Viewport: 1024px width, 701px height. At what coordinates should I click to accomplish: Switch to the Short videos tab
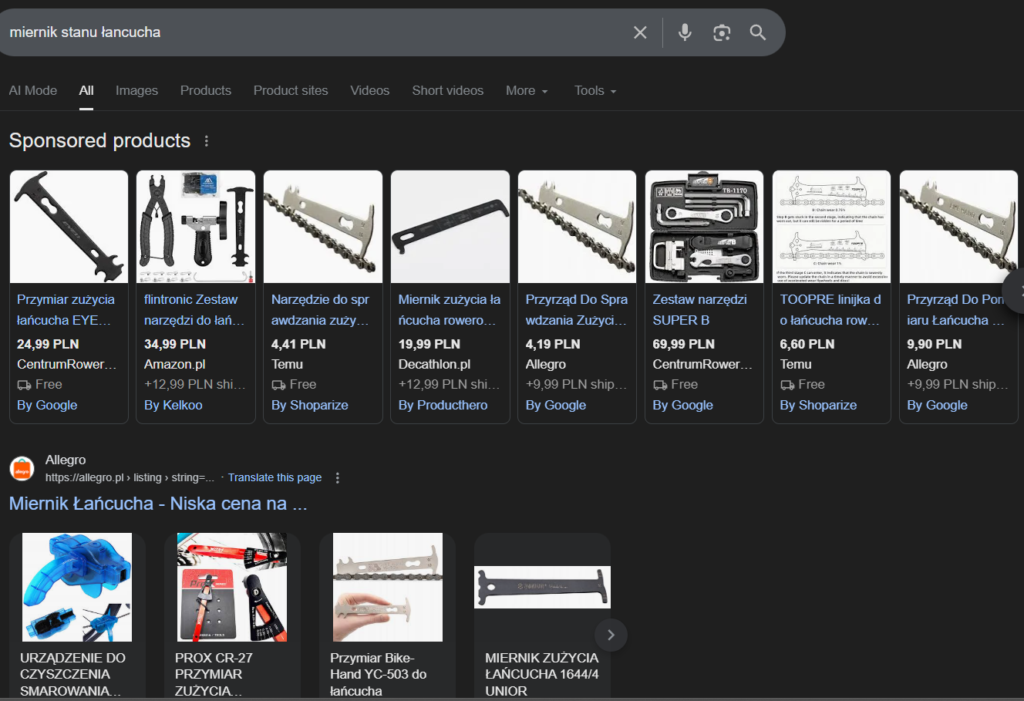[448, 90]
